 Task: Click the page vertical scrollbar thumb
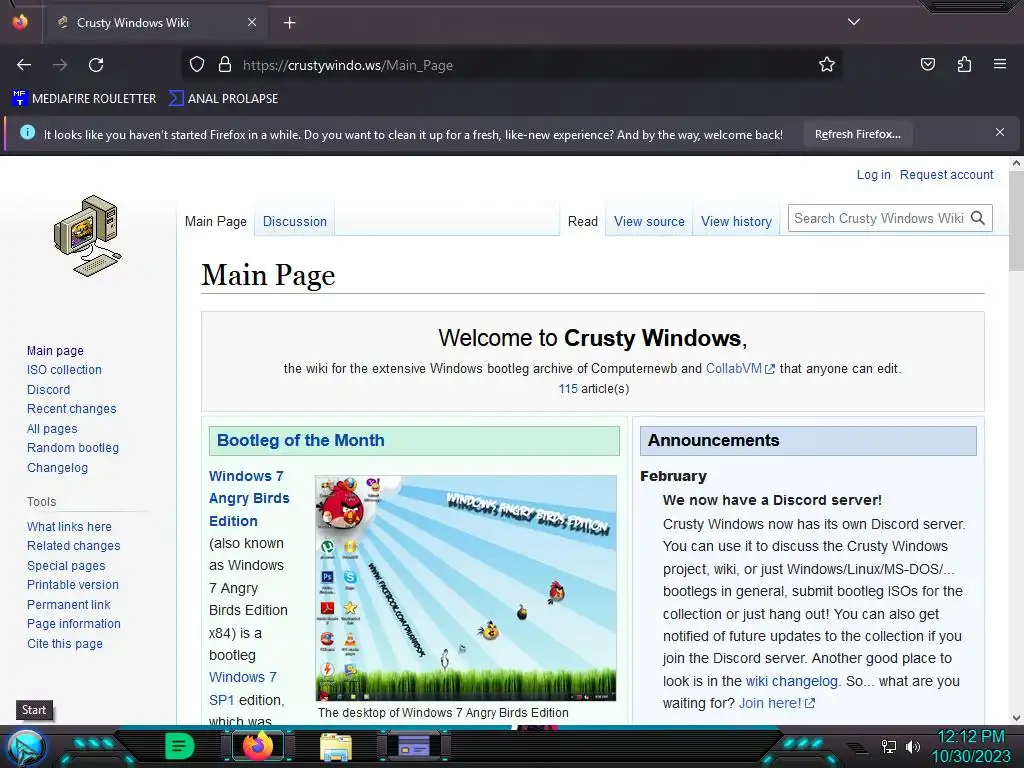click(1016, 222)
